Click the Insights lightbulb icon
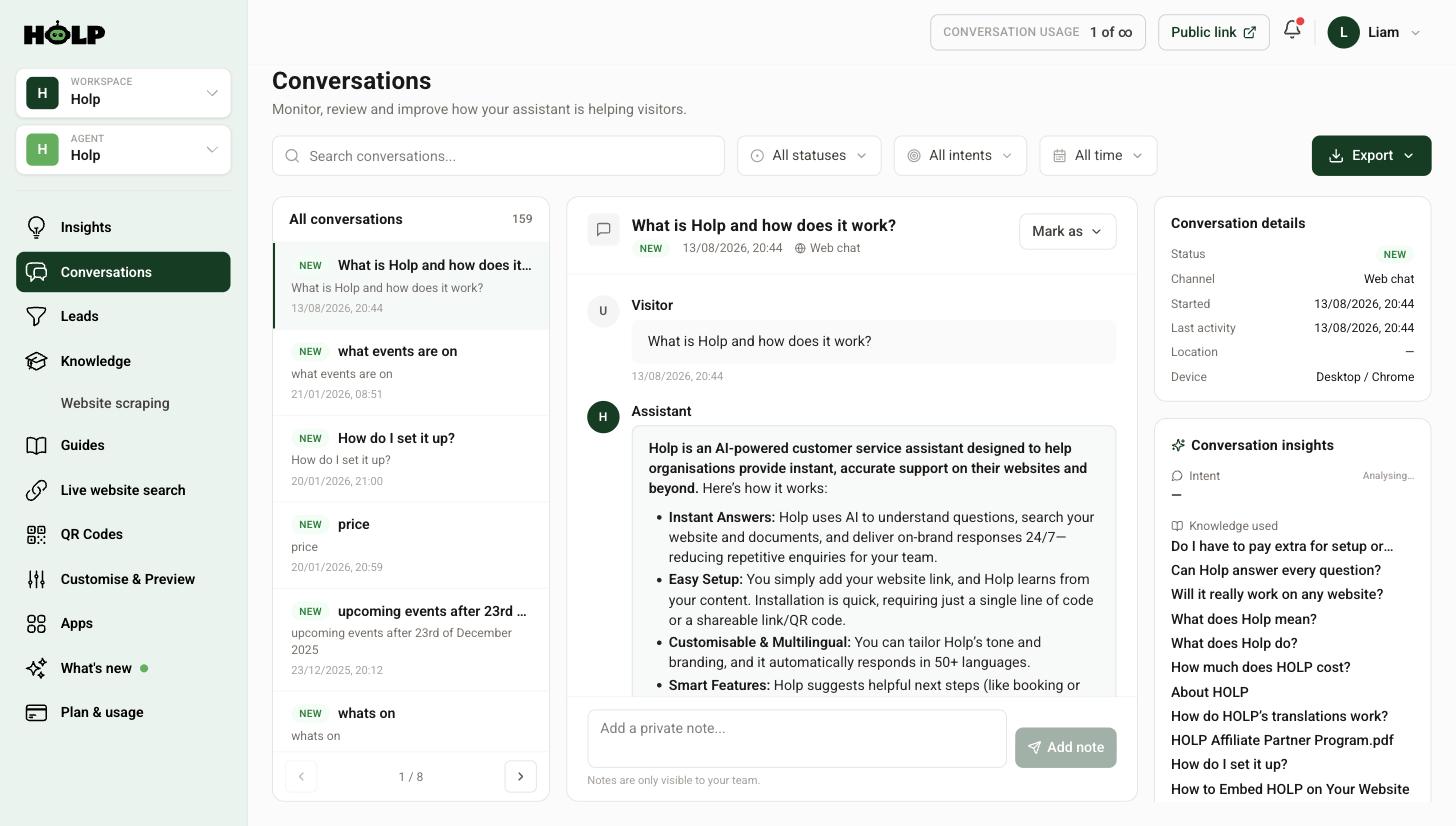This screenshot has width=1456, height=826. point(36,227)
